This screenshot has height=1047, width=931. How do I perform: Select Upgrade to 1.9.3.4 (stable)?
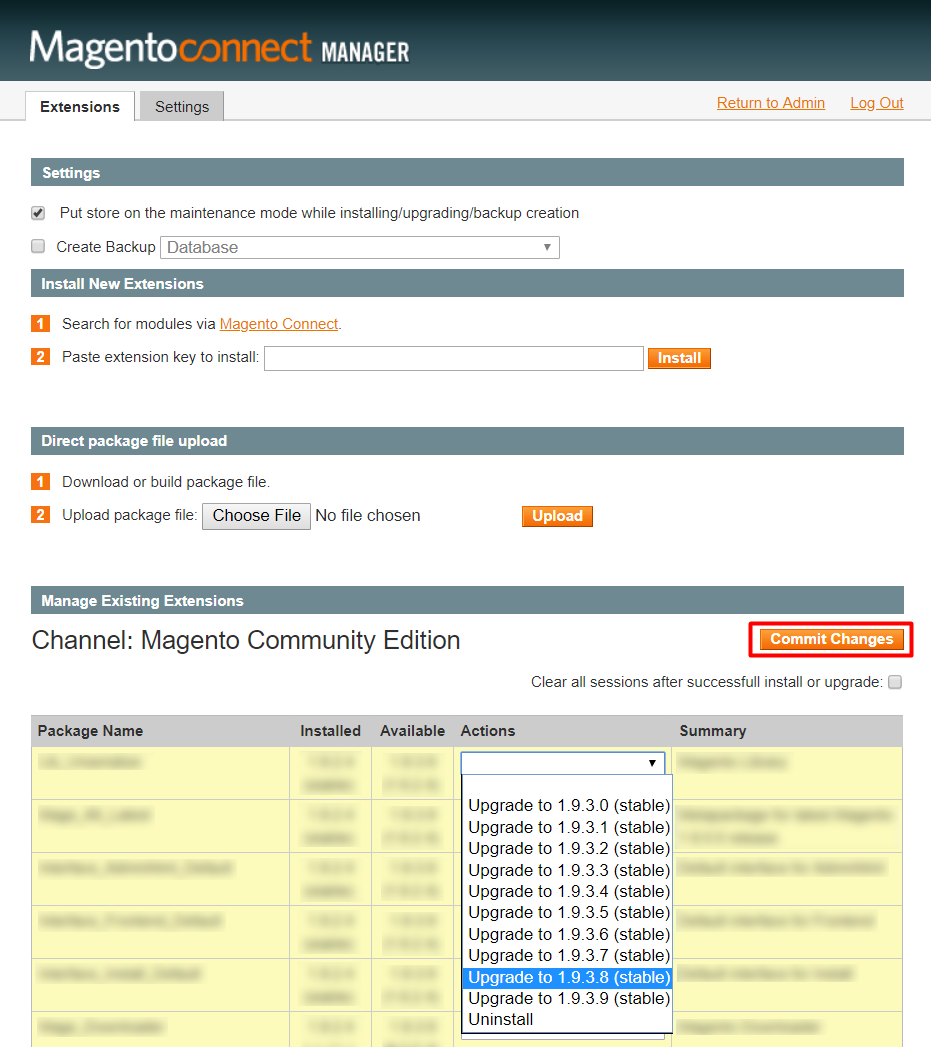pyautogui.click(x=568, y=891)
